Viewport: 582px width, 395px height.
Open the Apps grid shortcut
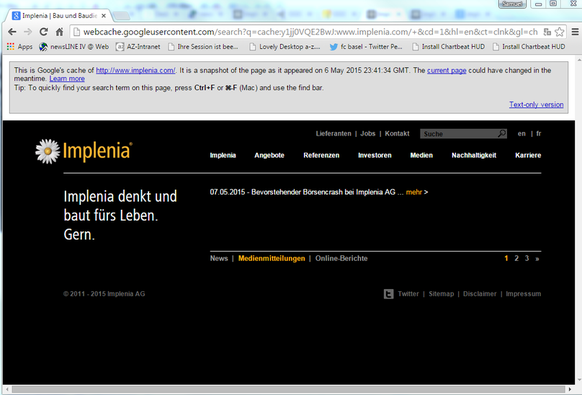[x=19, y=47]
